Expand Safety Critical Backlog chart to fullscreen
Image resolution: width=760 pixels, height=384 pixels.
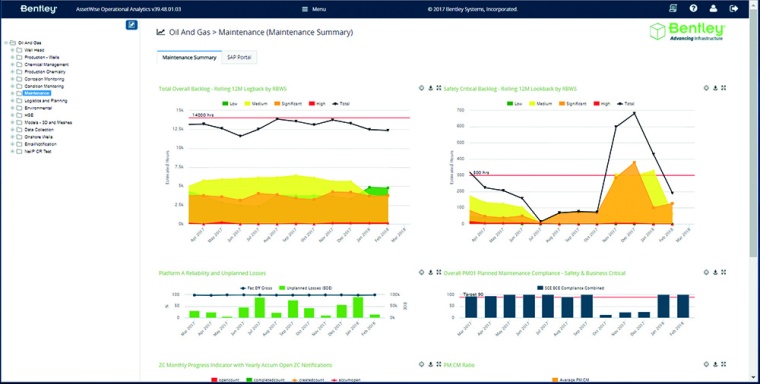pyautogui.click(x=723, y=88)
